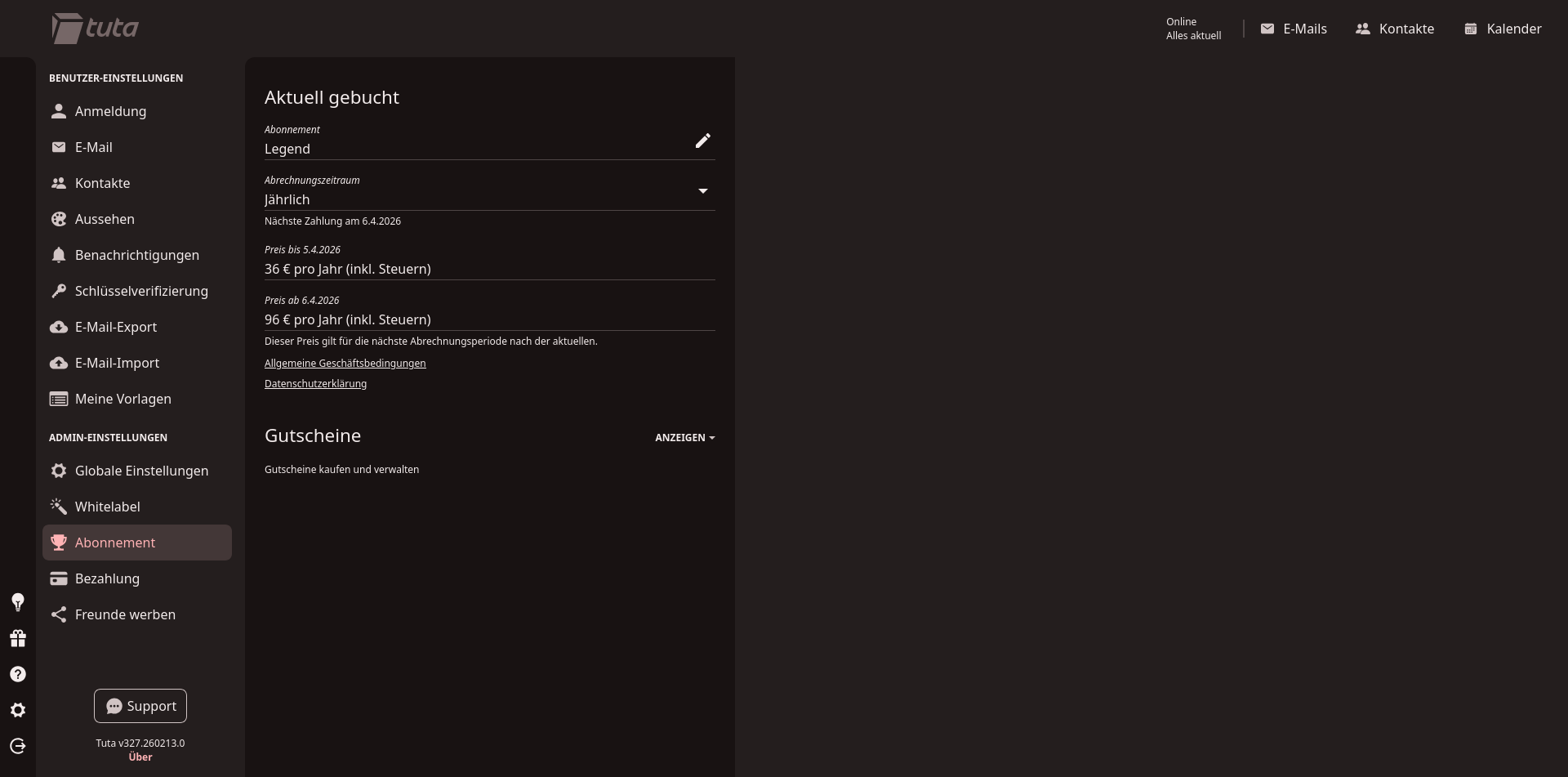Open E-Mails from the top bar
Screen dimensions: 1568x777
coord(1294,29)
